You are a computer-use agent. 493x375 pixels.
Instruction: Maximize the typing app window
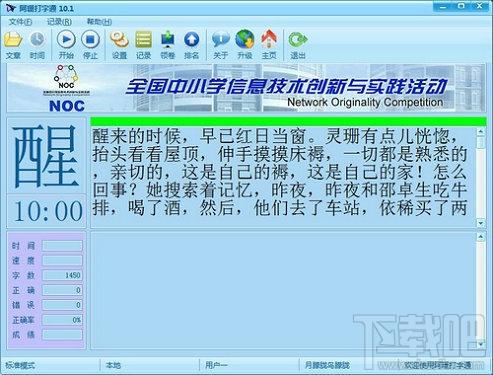click(461, 6)
